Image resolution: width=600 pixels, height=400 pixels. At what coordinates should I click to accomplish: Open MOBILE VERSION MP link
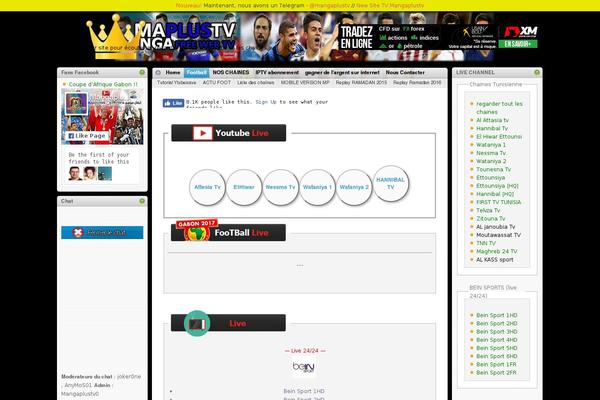305,83
